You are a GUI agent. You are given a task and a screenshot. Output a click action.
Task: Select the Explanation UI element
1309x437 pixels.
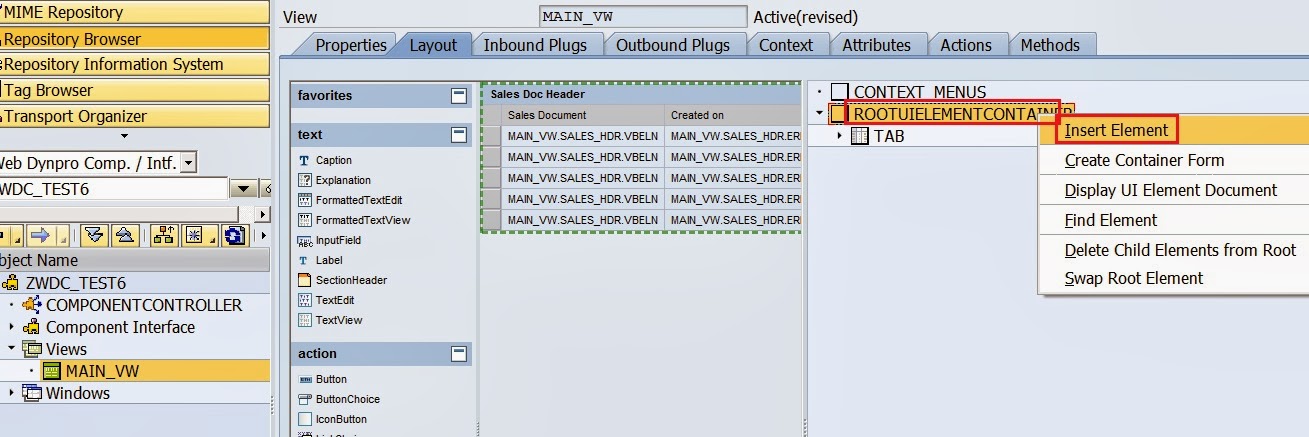click(x=343, y=180)
